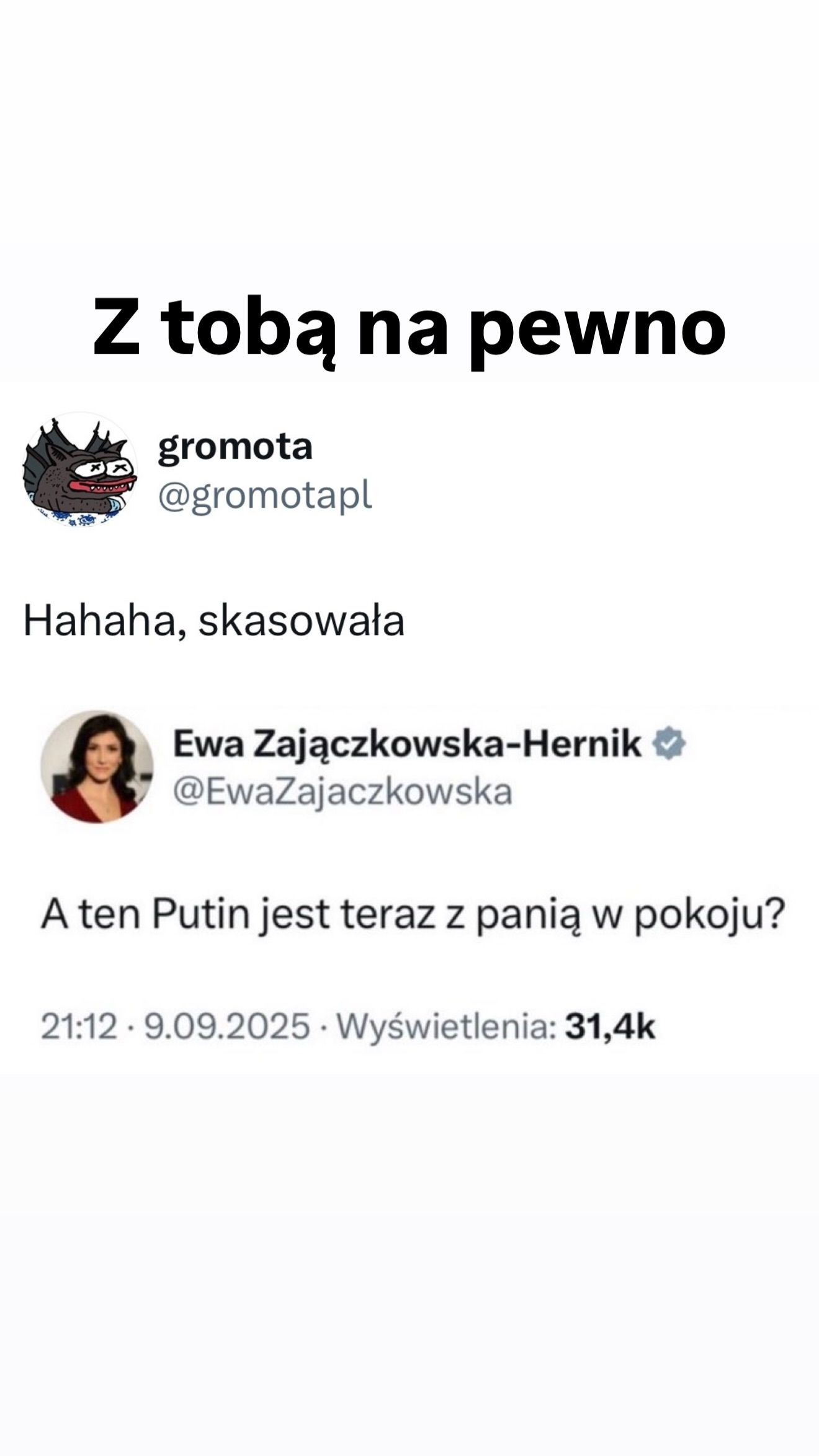The image size is (819, 1456).
Task: Click the blank space above the headline
Action: click(x=409, y=137)
